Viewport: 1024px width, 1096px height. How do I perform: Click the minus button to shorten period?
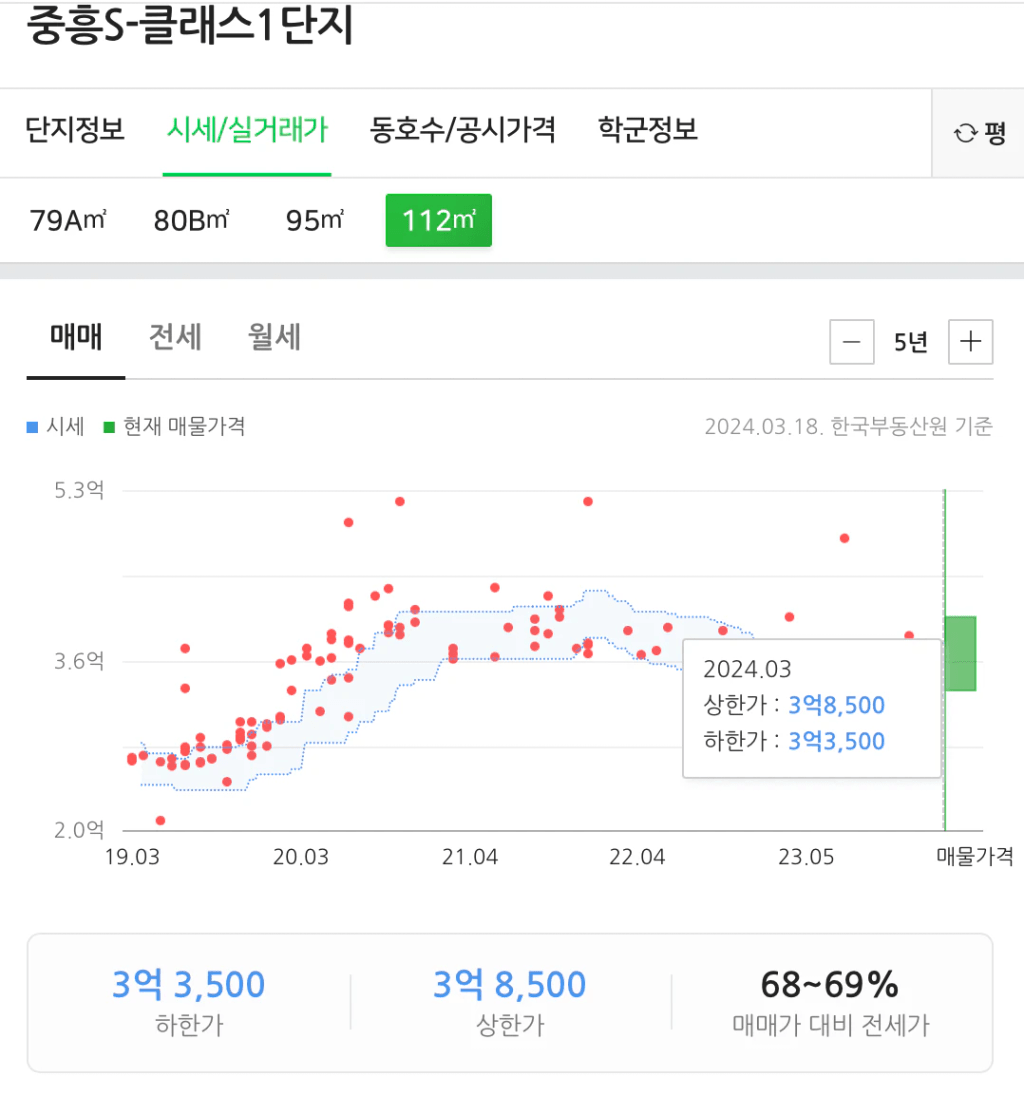851,342
